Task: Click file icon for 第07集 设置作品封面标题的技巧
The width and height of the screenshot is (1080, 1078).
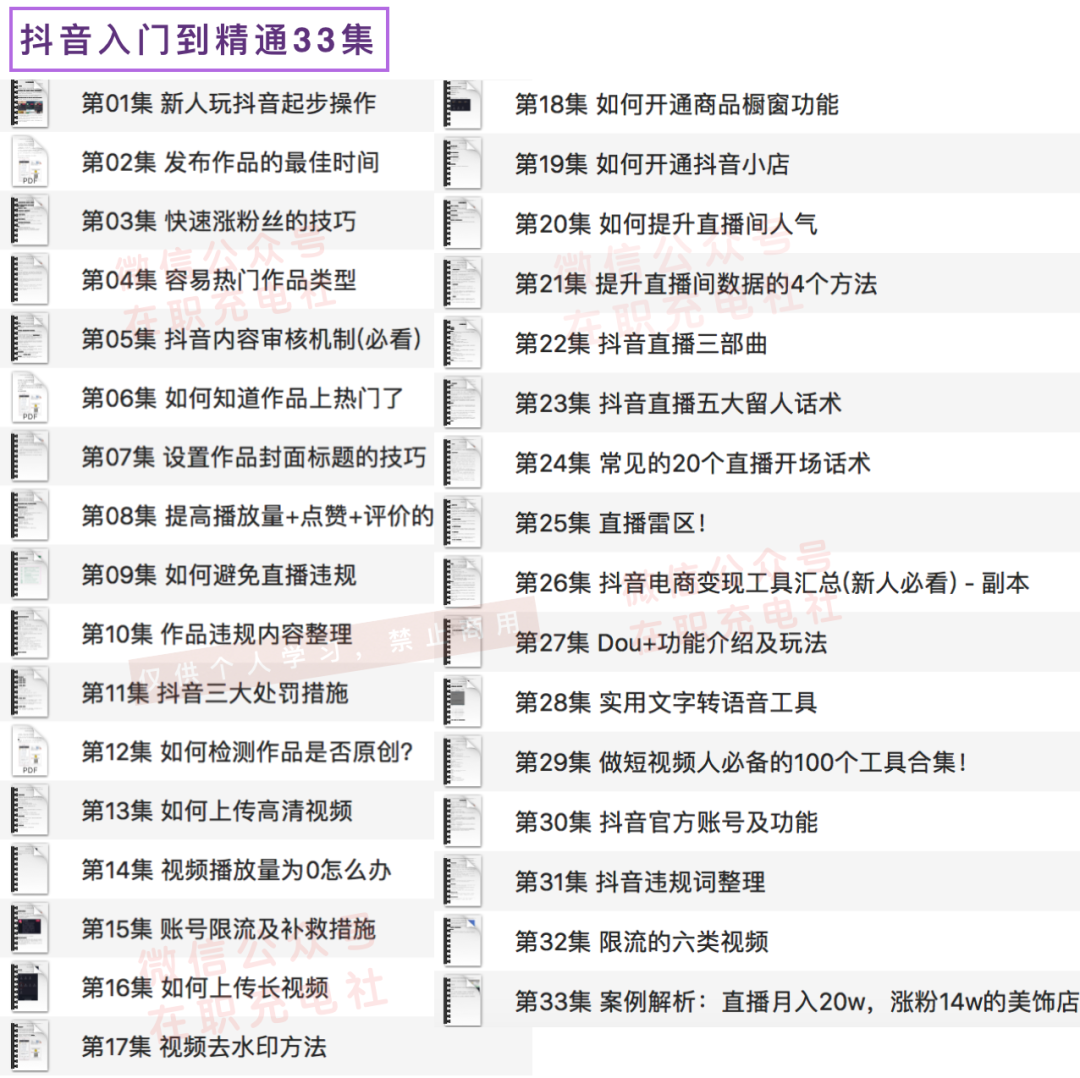Action: click(30, 457)
